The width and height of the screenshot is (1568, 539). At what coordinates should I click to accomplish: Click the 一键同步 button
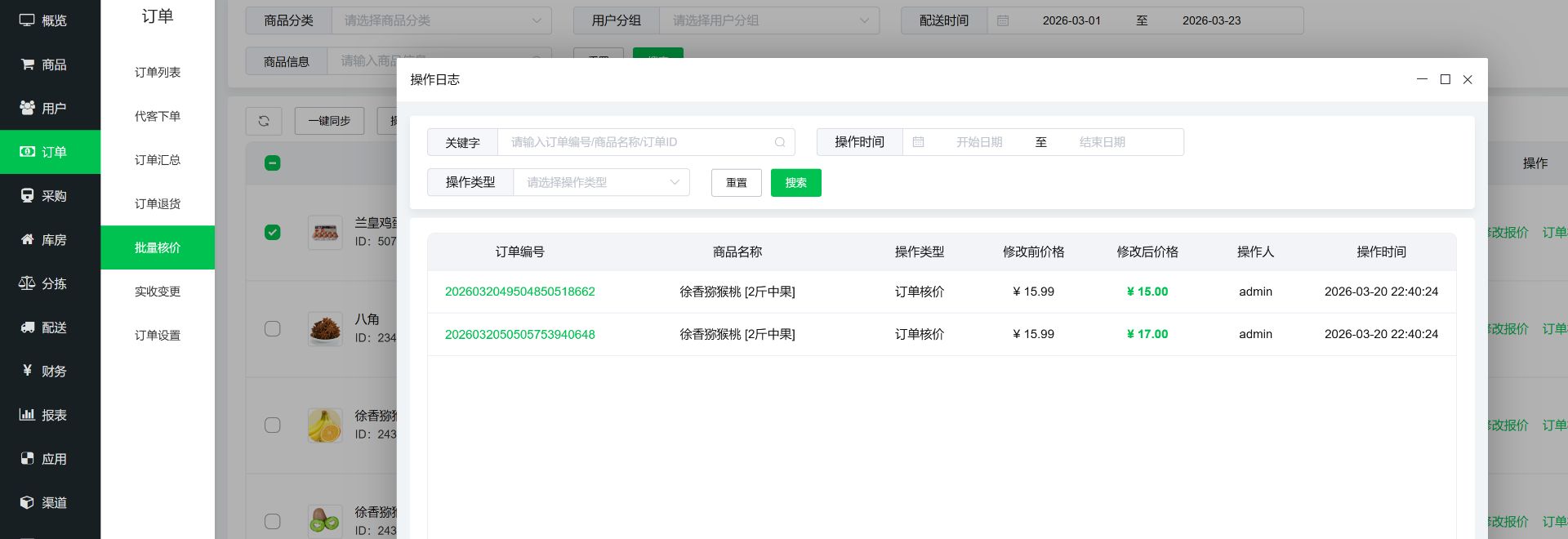click(329, 121)
